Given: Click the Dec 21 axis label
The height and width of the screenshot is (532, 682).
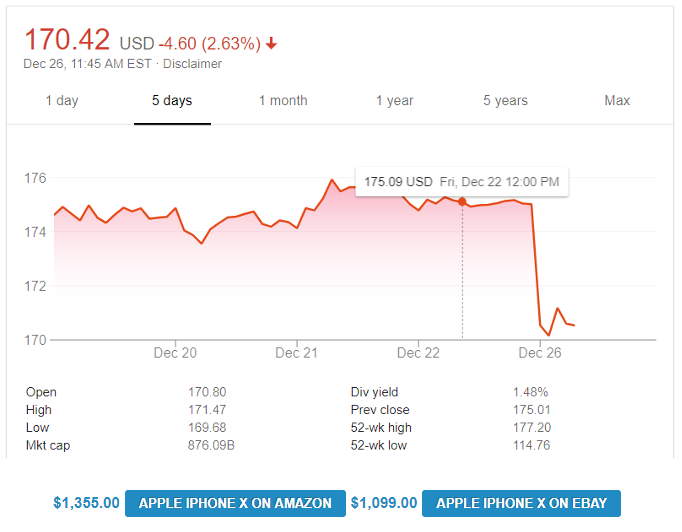Looking at the screenshot, I should pyautogui.click(x=297, y=353).
